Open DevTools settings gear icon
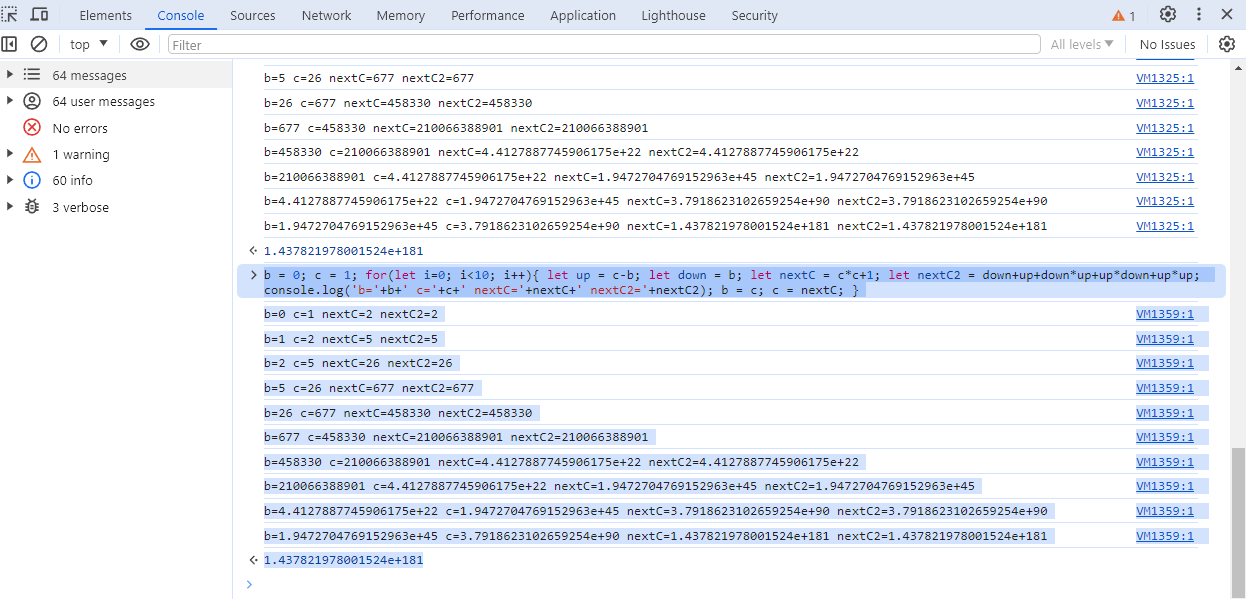Viewport: 1246px width, 599px height. coord(1167,15)
